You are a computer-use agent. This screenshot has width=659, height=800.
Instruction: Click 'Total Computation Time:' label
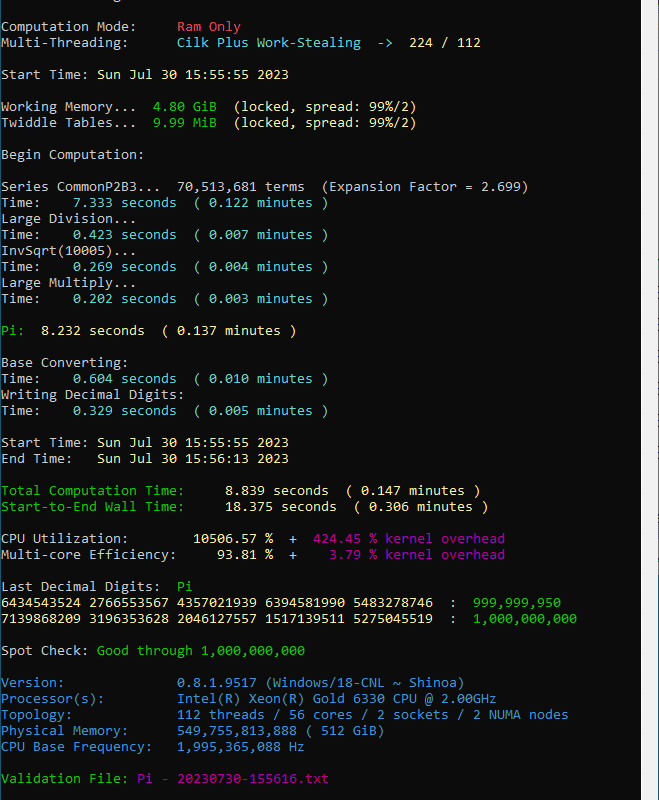(x=92, y=491)
